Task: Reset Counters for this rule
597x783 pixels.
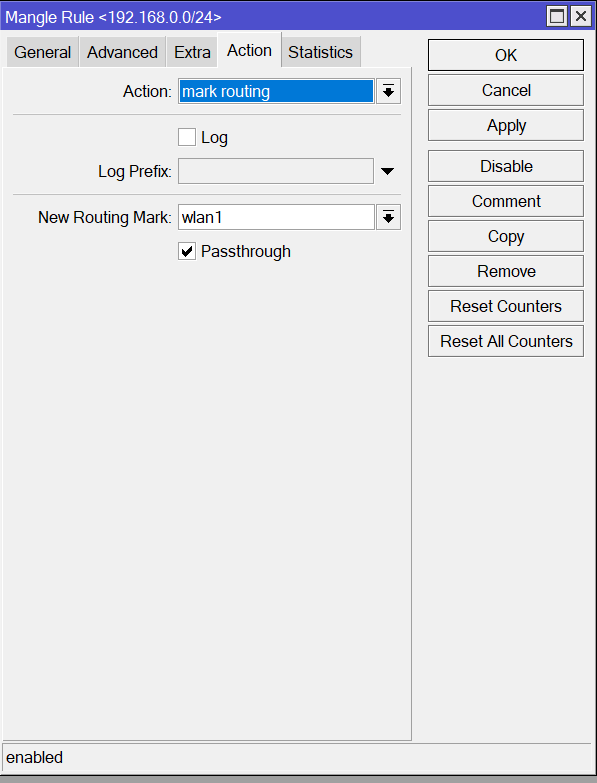Action: click(x=506, y=306)
